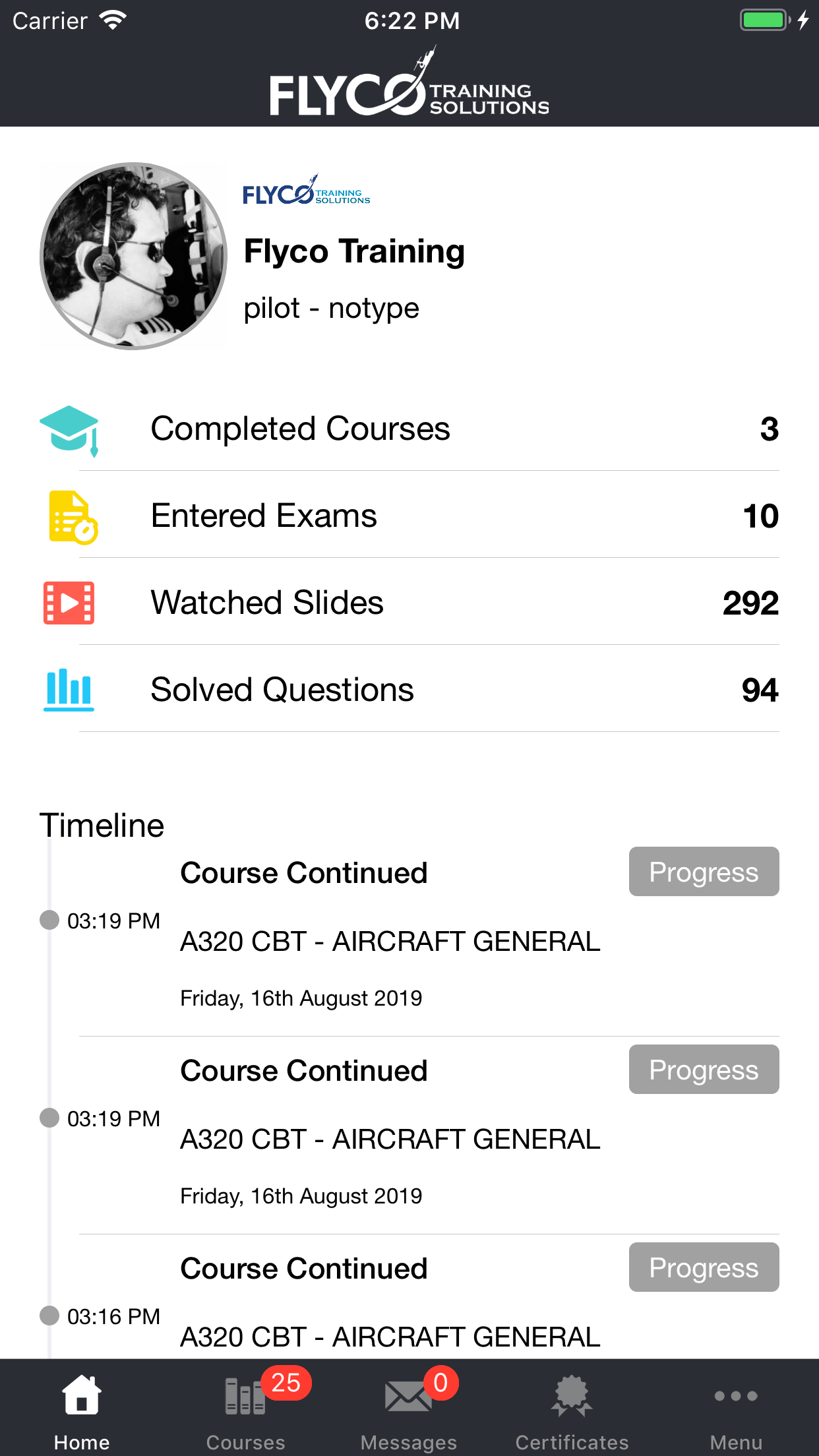The width and height of the screenshot is (819, 1456).
Task: Tap the red Watched Slides film icon
Action: pyautogui.click(x=69, y=603)
